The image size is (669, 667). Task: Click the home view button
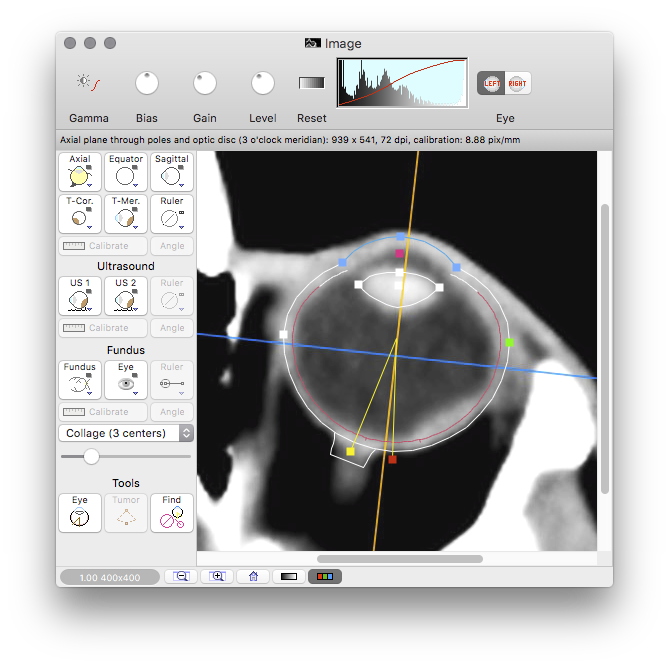pyautogui.click(x=253, y=577)
